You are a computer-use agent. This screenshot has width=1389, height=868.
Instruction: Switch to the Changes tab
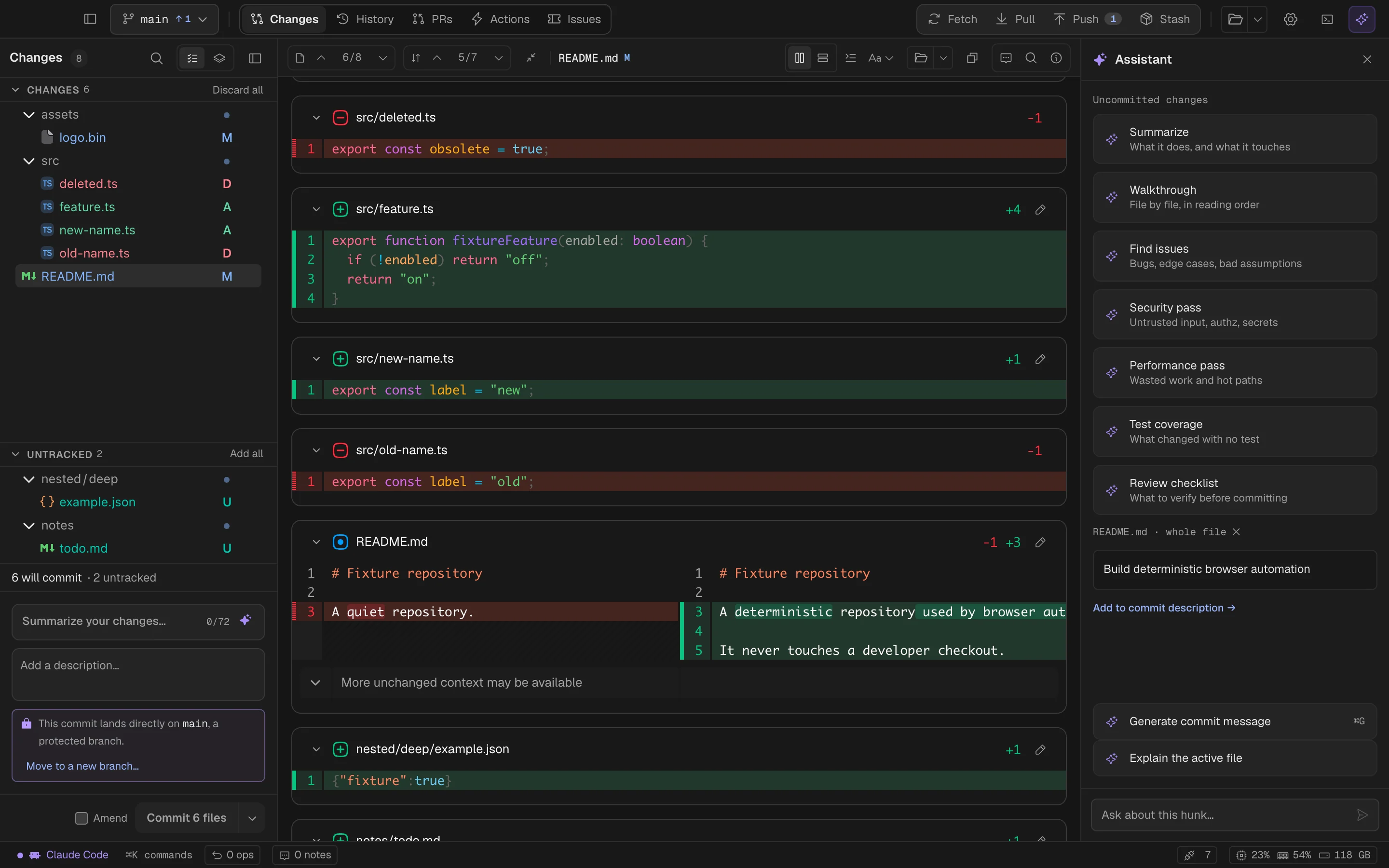[285, 19]
